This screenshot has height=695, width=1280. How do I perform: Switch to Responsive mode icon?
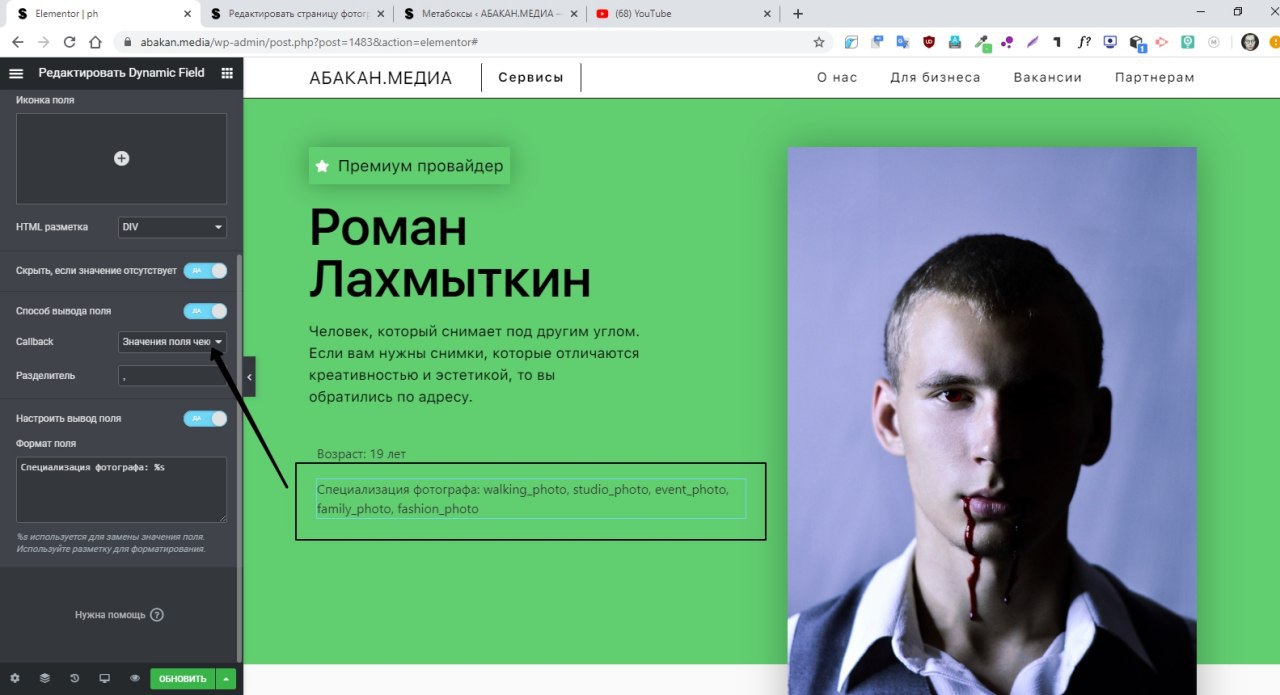click(104, 678)
